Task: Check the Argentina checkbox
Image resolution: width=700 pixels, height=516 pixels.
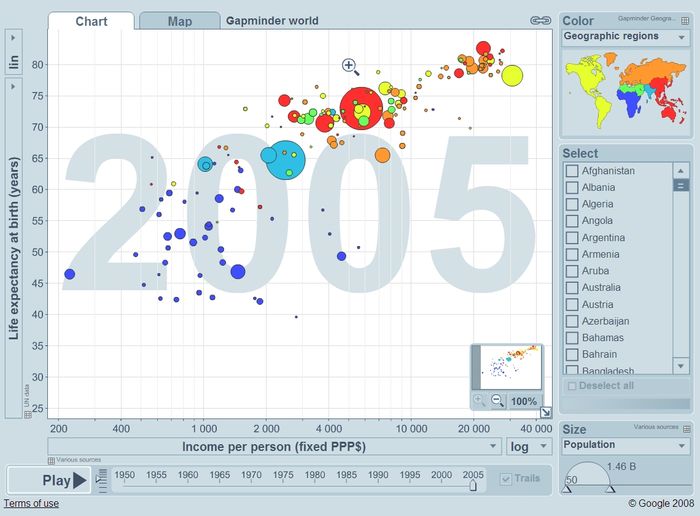Action: coord(571,237)
